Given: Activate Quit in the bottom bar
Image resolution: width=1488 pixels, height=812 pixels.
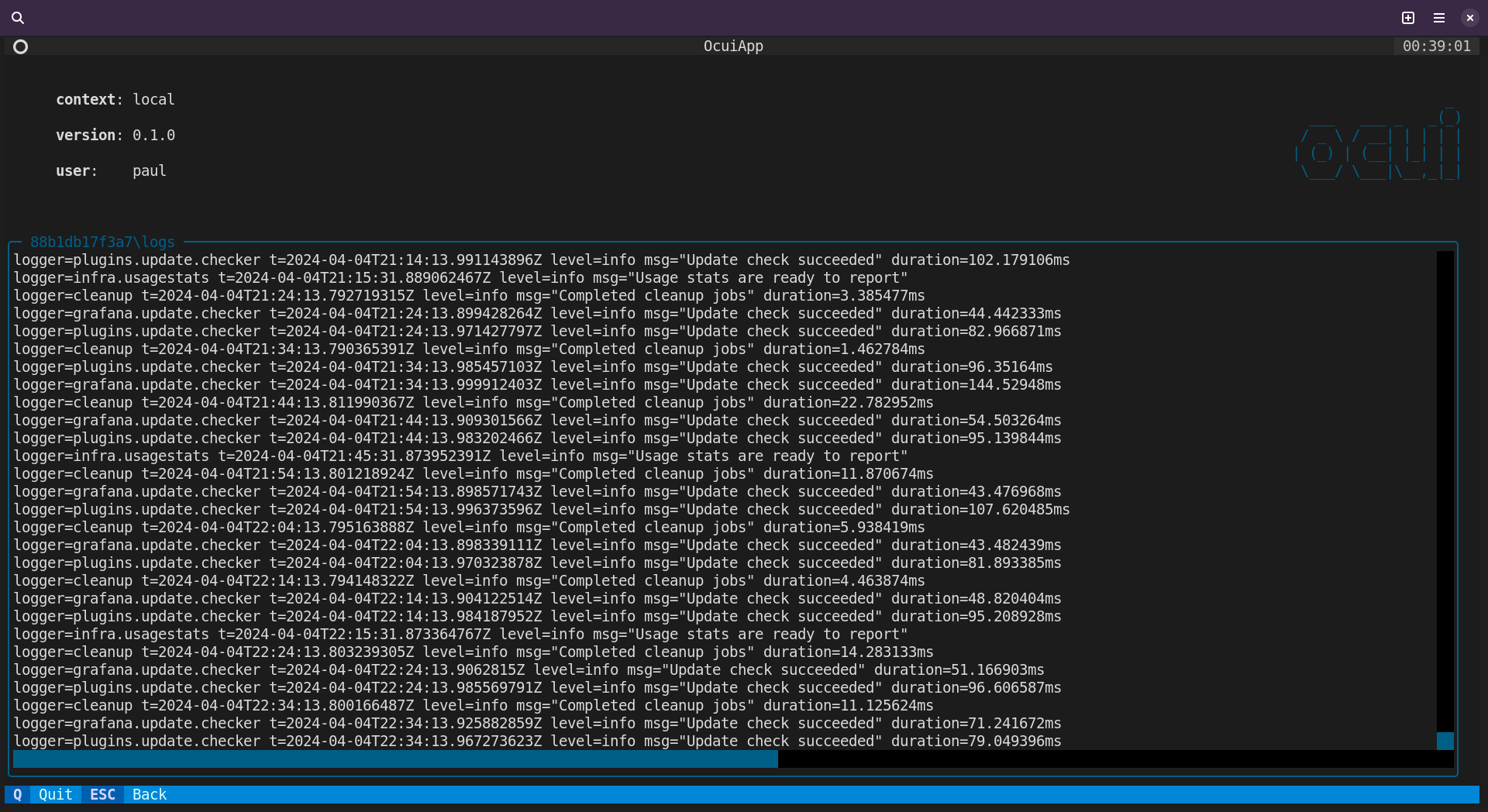Looking at the screenshot, I should [54, 794].
